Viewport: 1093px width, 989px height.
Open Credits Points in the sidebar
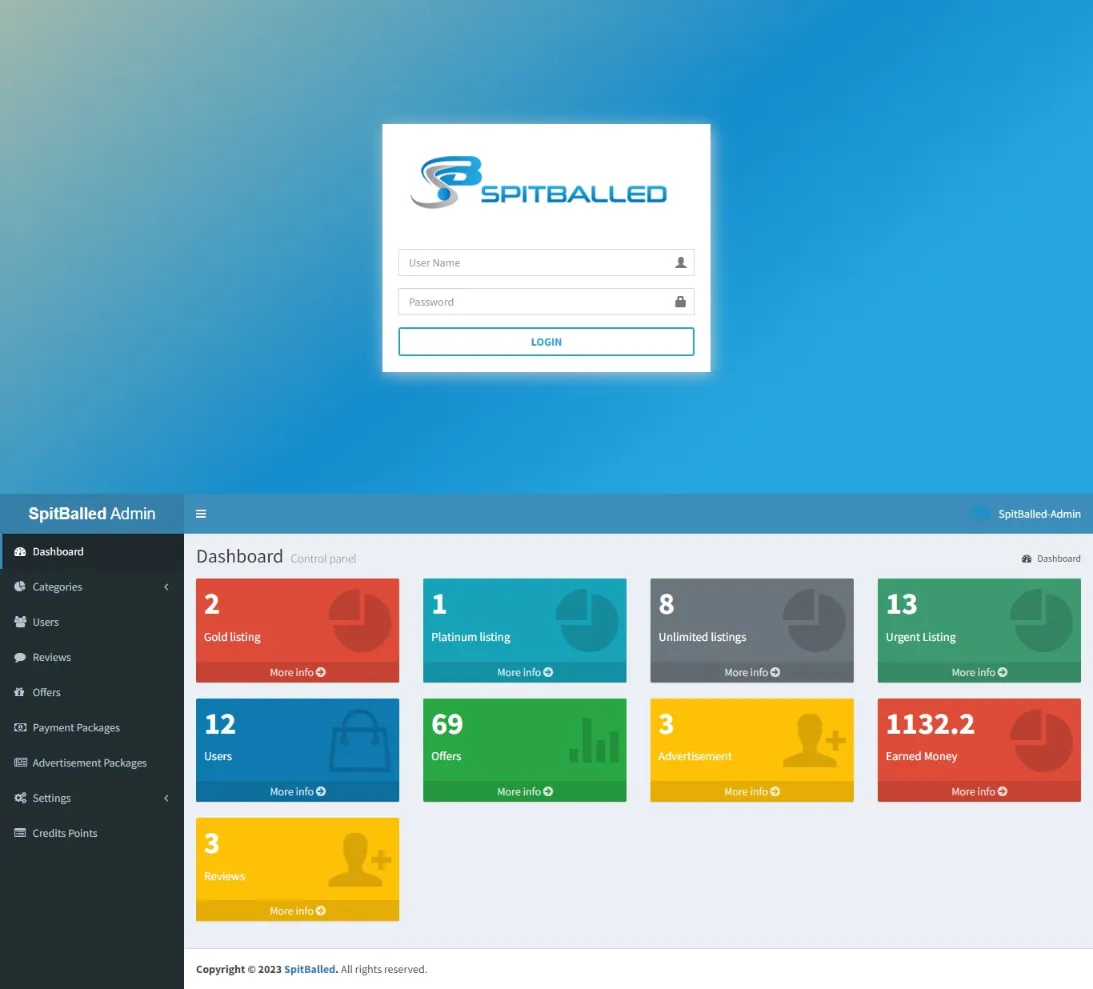92,833
